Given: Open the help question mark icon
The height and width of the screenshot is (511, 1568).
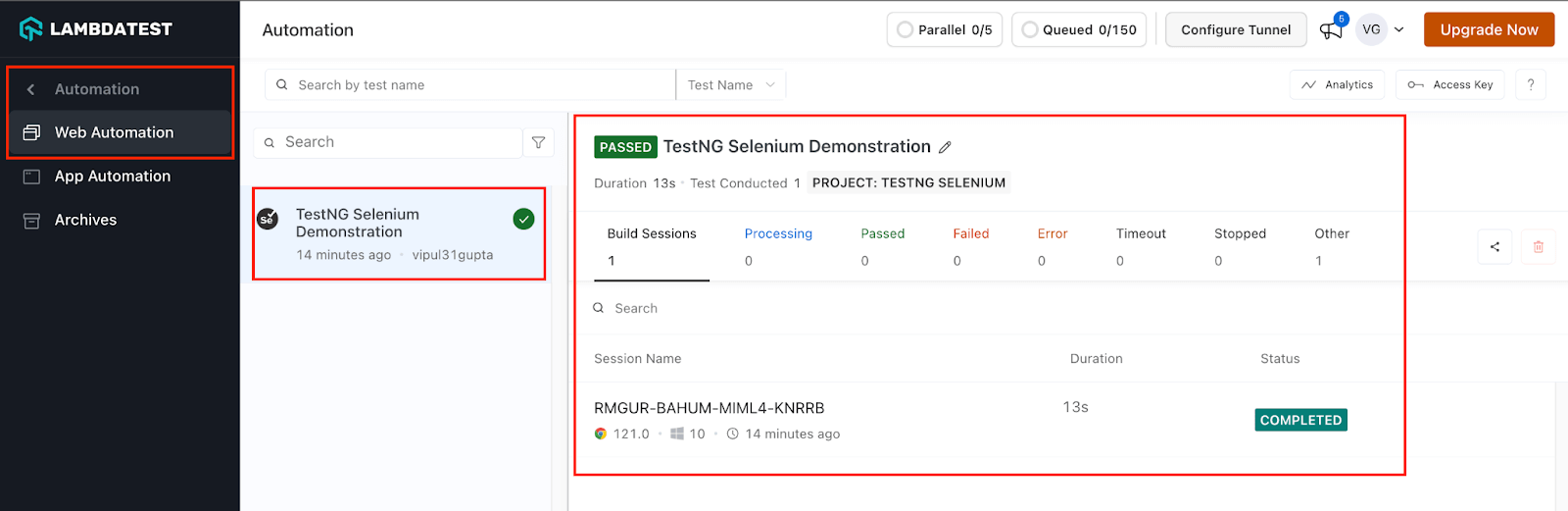Looking at the screenshot, I should click(x=1531, y=85).
